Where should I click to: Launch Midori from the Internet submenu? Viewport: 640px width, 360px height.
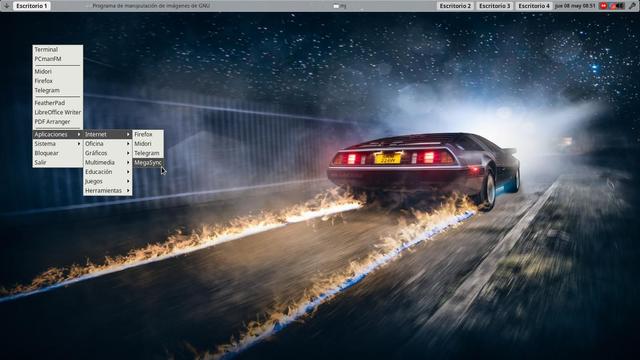point(148,144)
